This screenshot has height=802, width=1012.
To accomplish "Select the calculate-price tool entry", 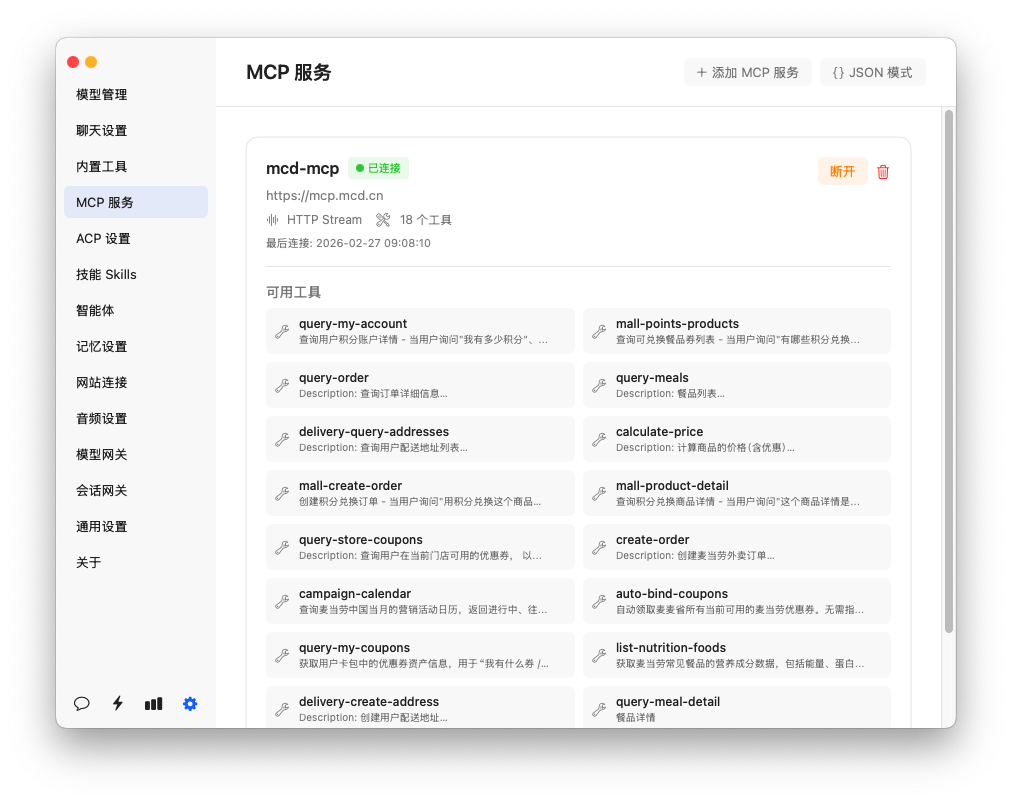I will pyautogui.click(x=736, y=439).
